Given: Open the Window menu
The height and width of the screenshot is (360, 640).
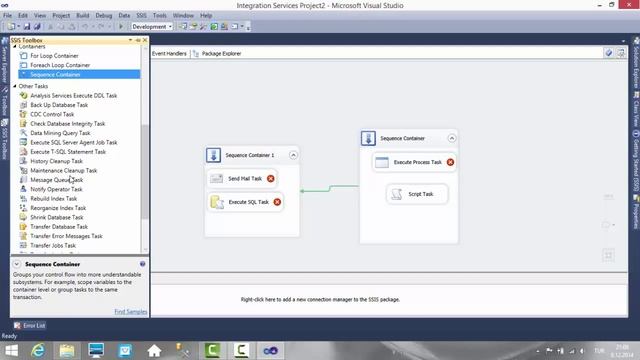Looking at the screenshot, I should click(x=183, y=16).
